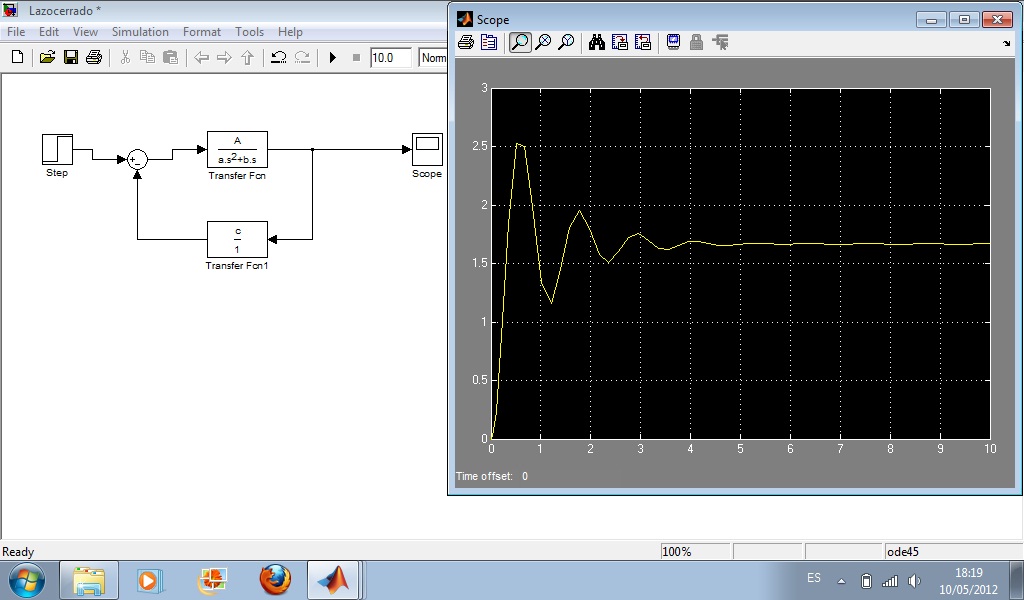Click the ES language indicator
The width and height of the screenshot is (1024, 600).
(x=814, y=578)
